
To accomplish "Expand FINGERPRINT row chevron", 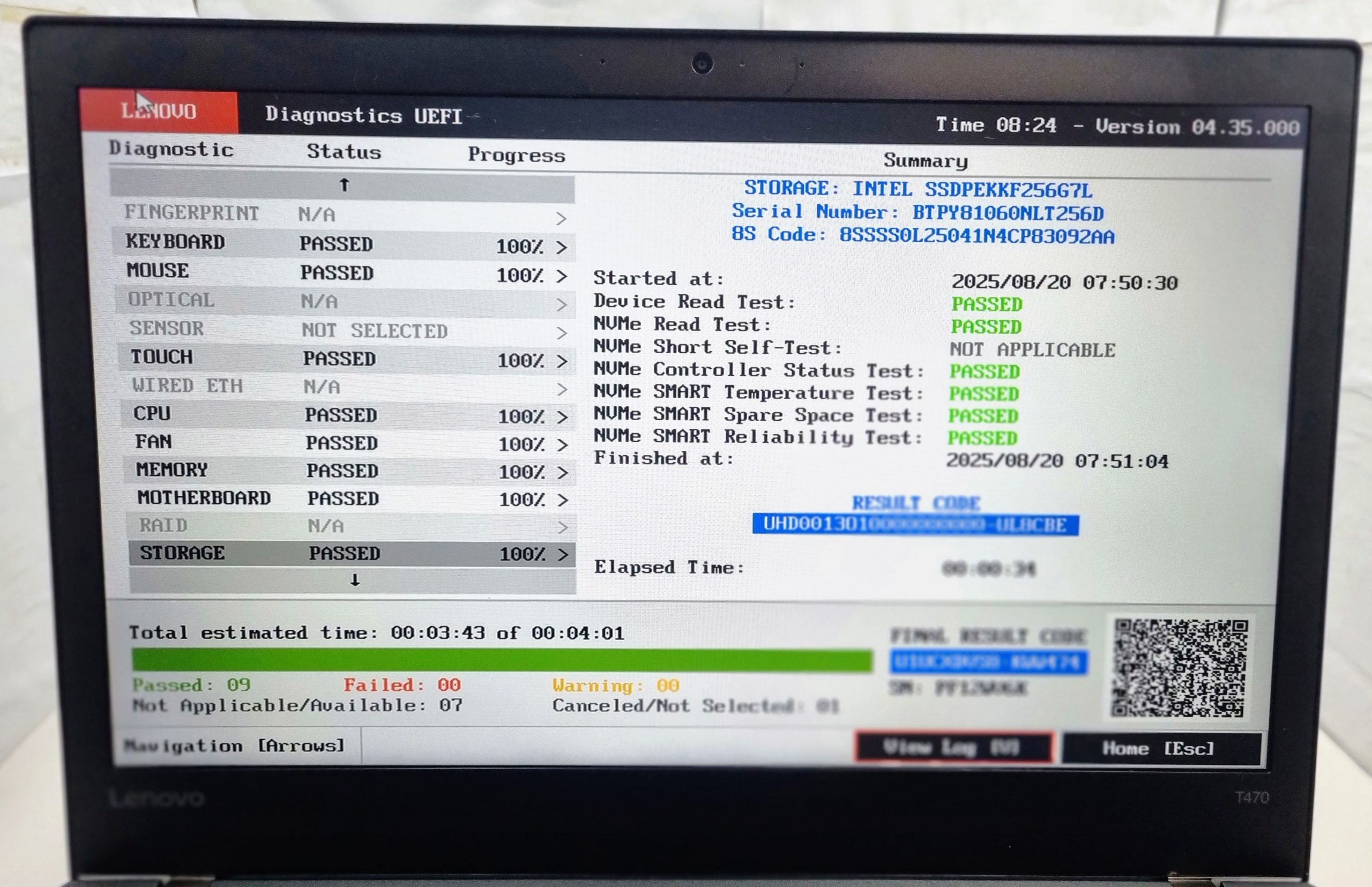I will coord(562,218).
